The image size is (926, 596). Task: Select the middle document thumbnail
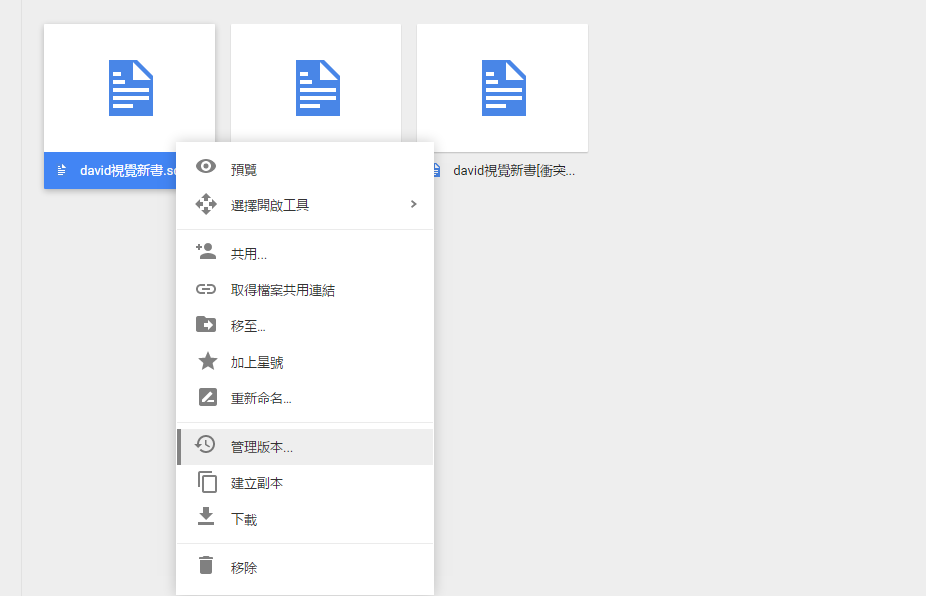tap(316, 83)
